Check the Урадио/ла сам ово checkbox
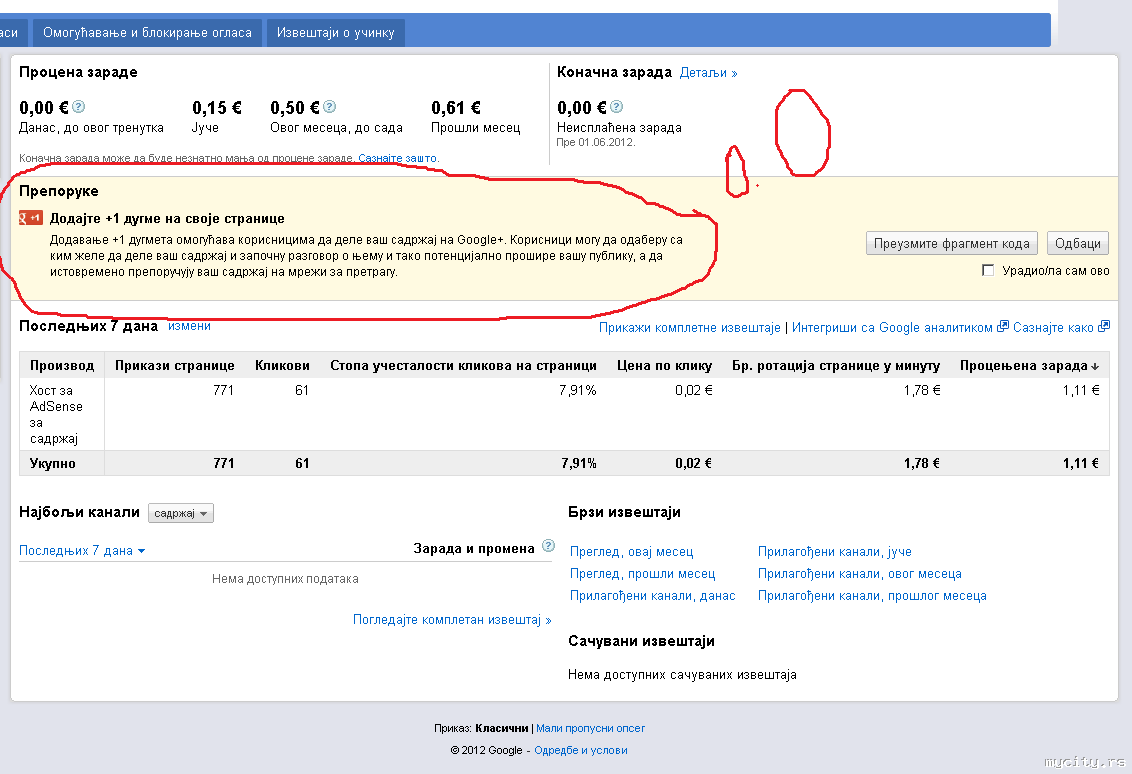 [988, 270]
